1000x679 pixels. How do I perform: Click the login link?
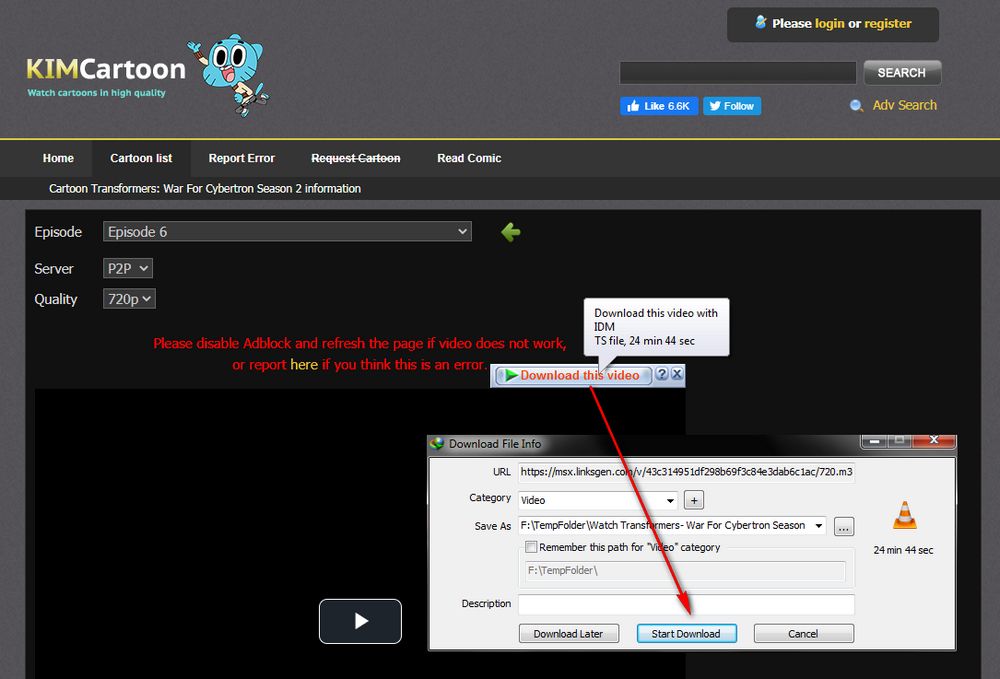click(830, 24)
